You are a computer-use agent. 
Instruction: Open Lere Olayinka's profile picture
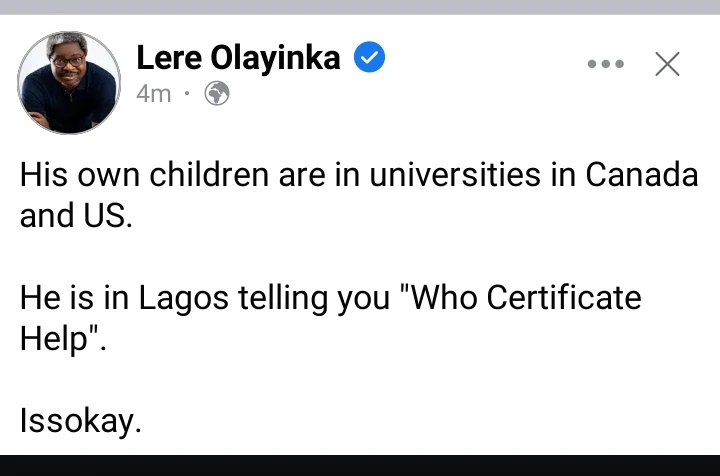coord(69,82)
